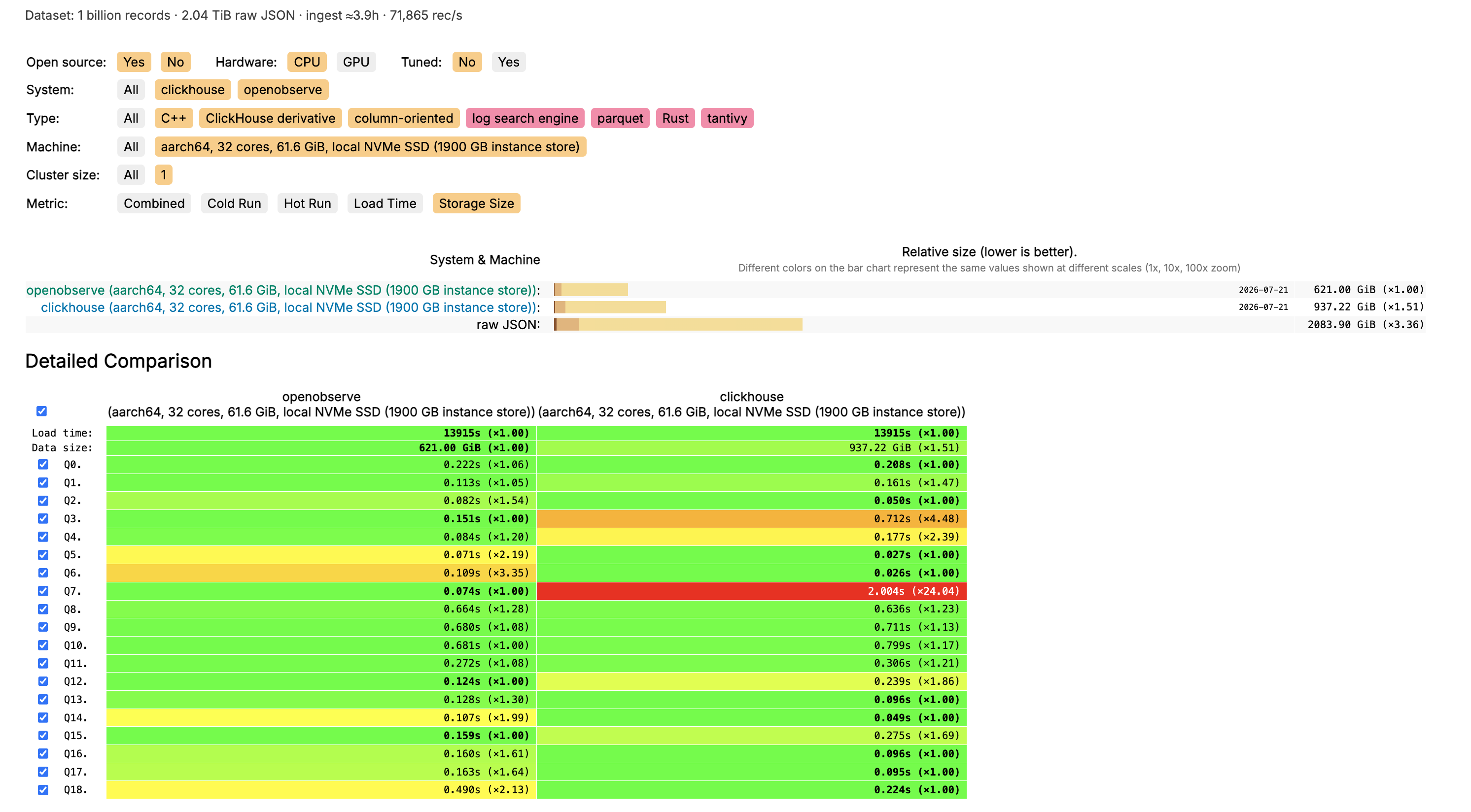Click openobserve Load time 13915s cell

(321, 433)
